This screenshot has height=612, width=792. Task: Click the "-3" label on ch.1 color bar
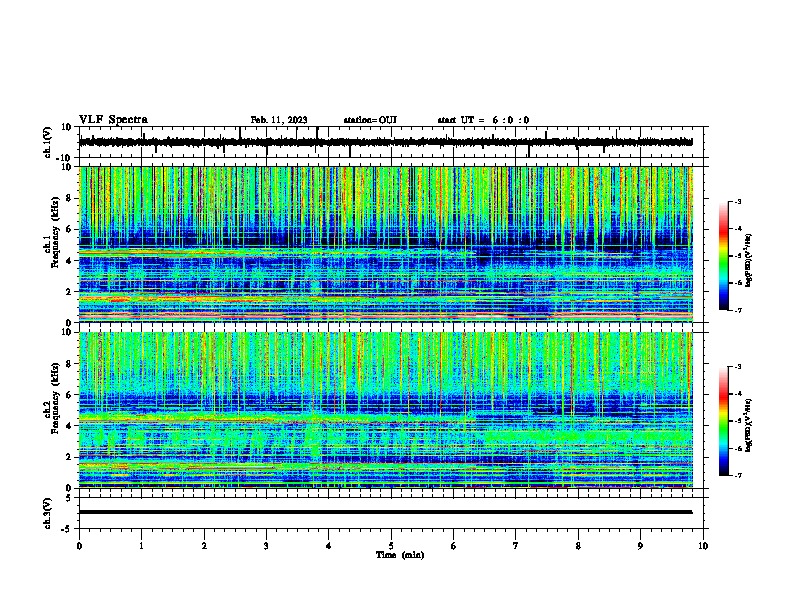(x=737, y=201)
